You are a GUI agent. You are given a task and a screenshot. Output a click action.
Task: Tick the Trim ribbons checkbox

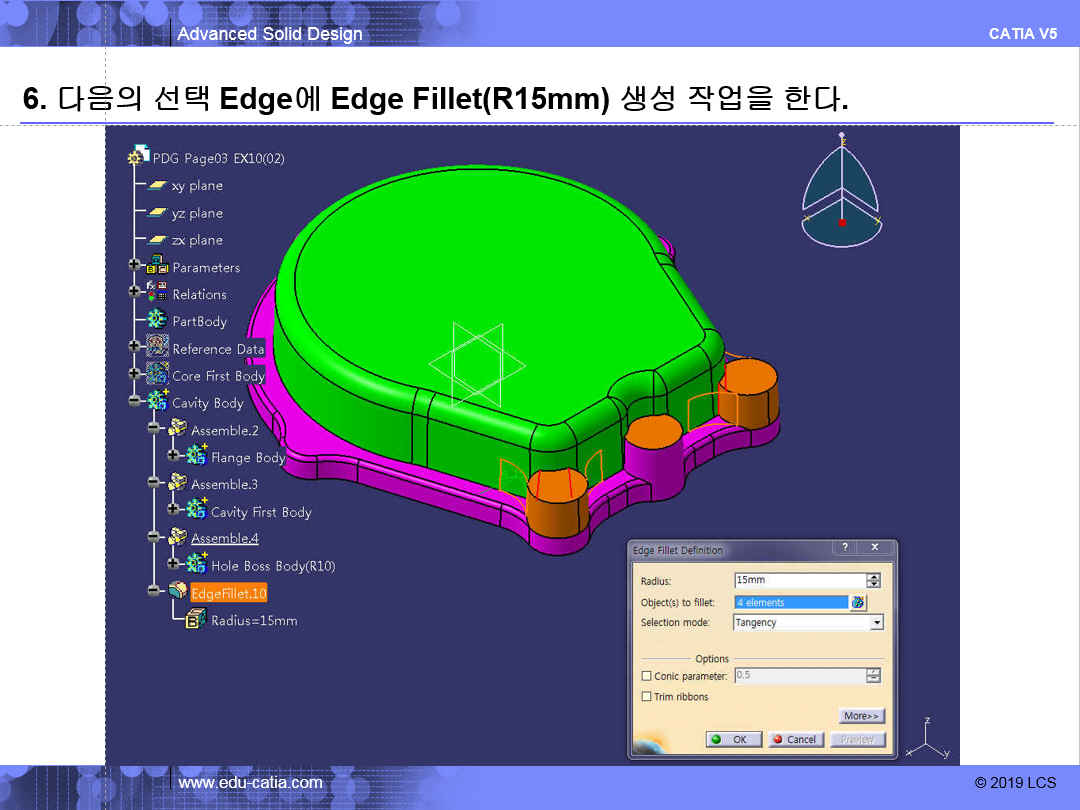click(646, 697)
